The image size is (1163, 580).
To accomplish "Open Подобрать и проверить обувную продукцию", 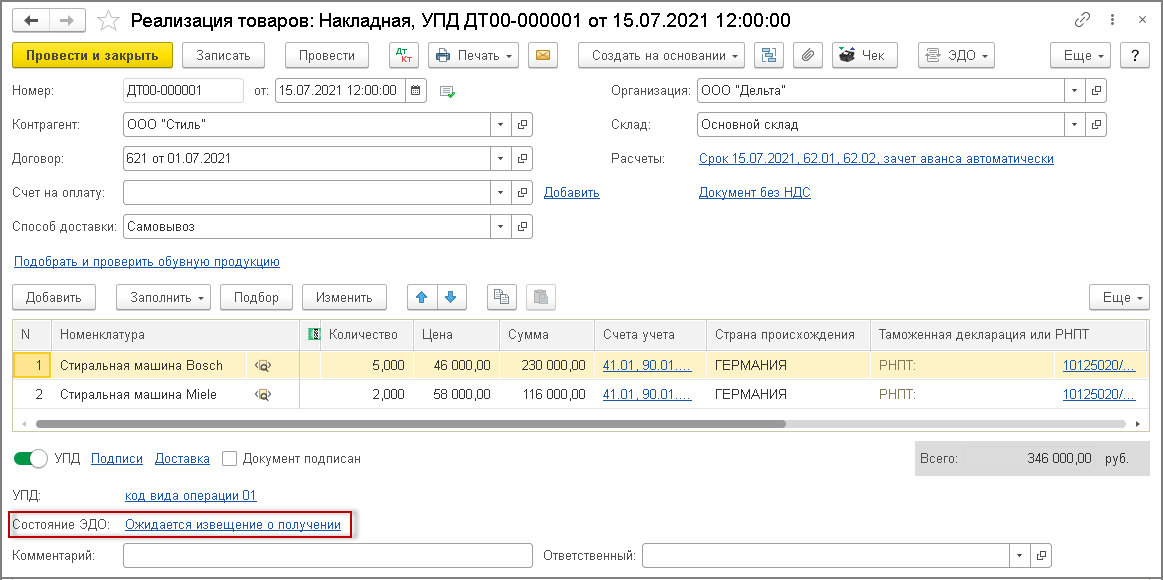I will [147, 261].
